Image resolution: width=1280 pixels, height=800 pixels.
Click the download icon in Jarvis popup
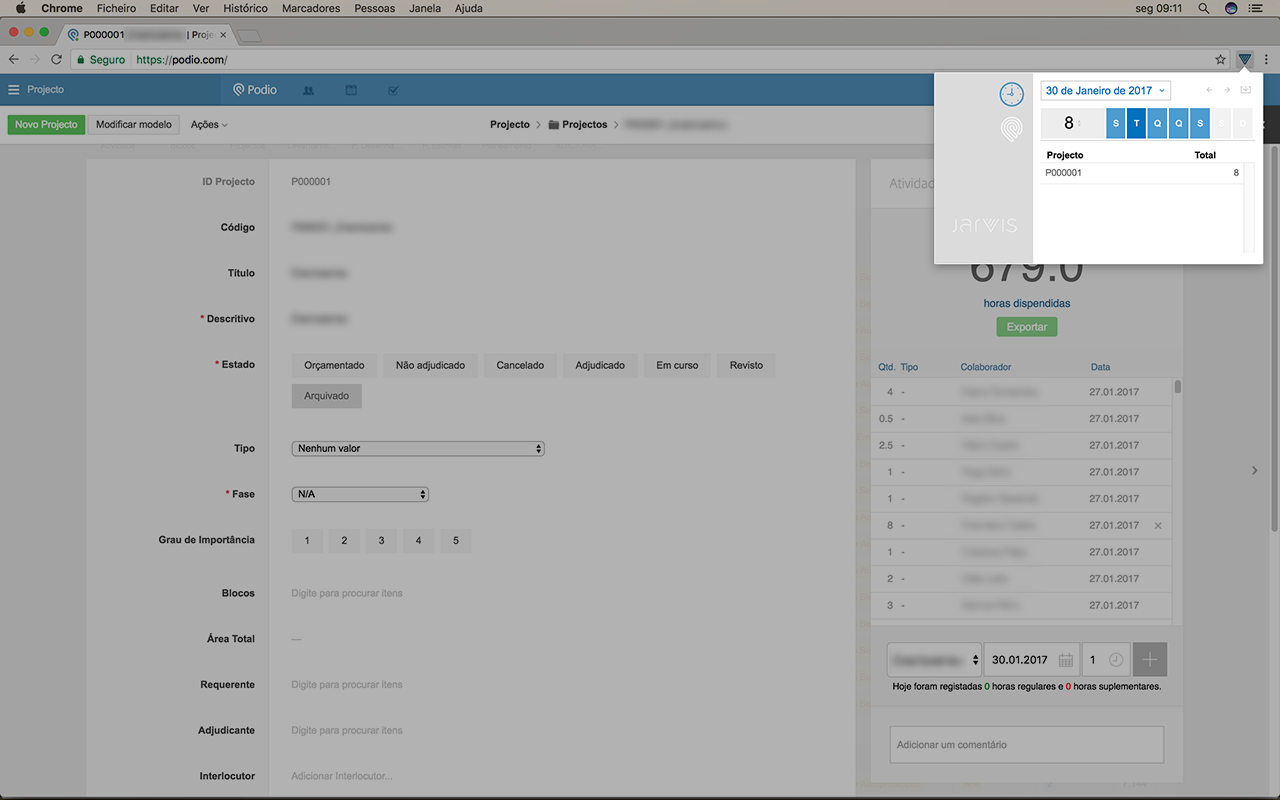point(1245,90)
